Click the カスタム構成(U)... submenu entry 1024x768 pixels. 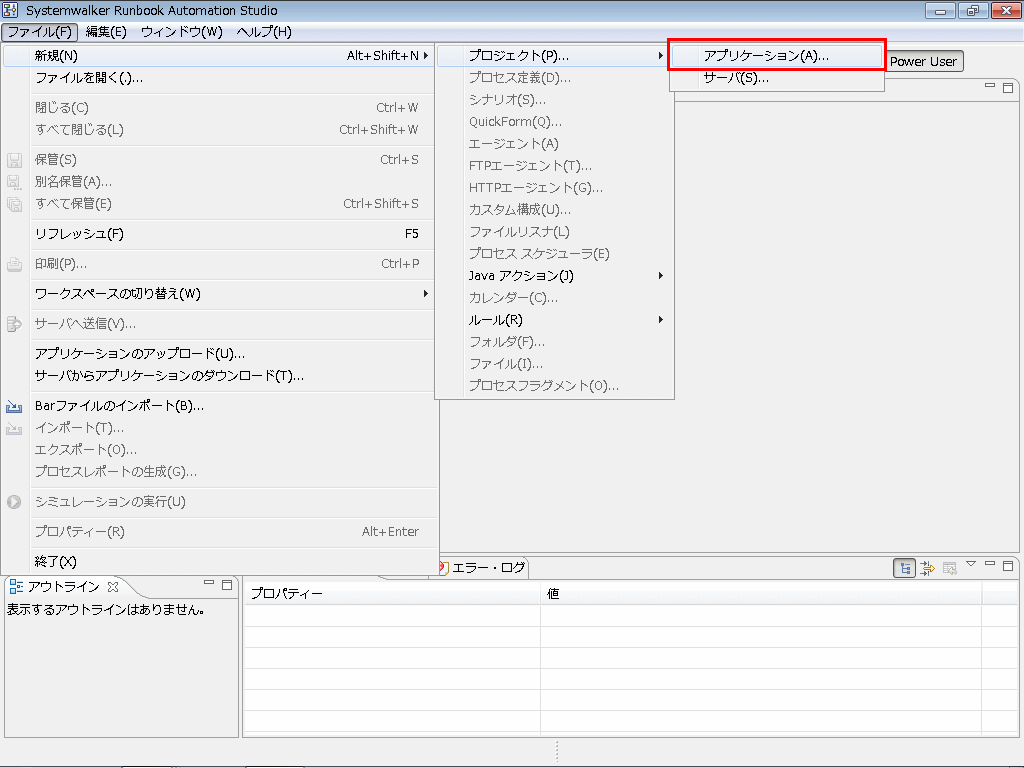(554, 210)
